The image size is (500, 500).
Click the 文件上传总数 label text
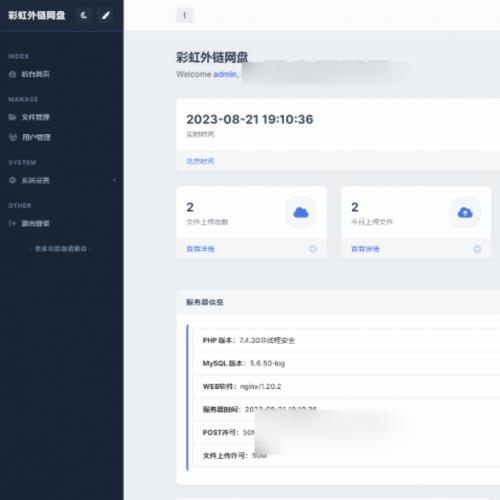point(207,222)
